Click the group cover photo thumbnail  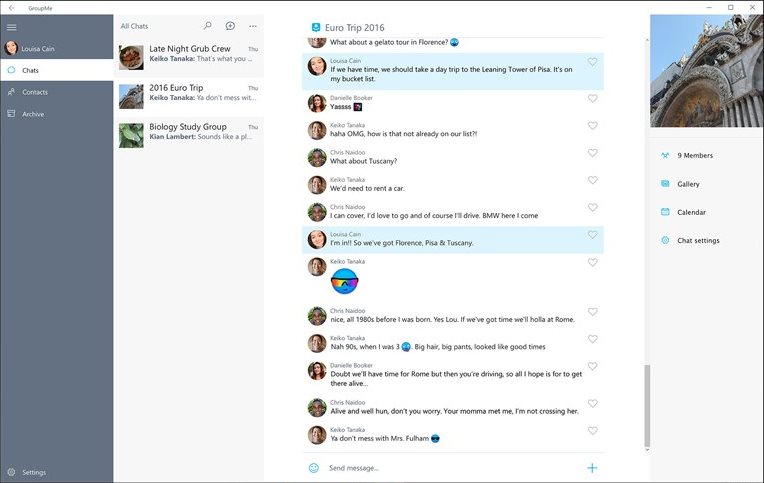pos(707,71)
